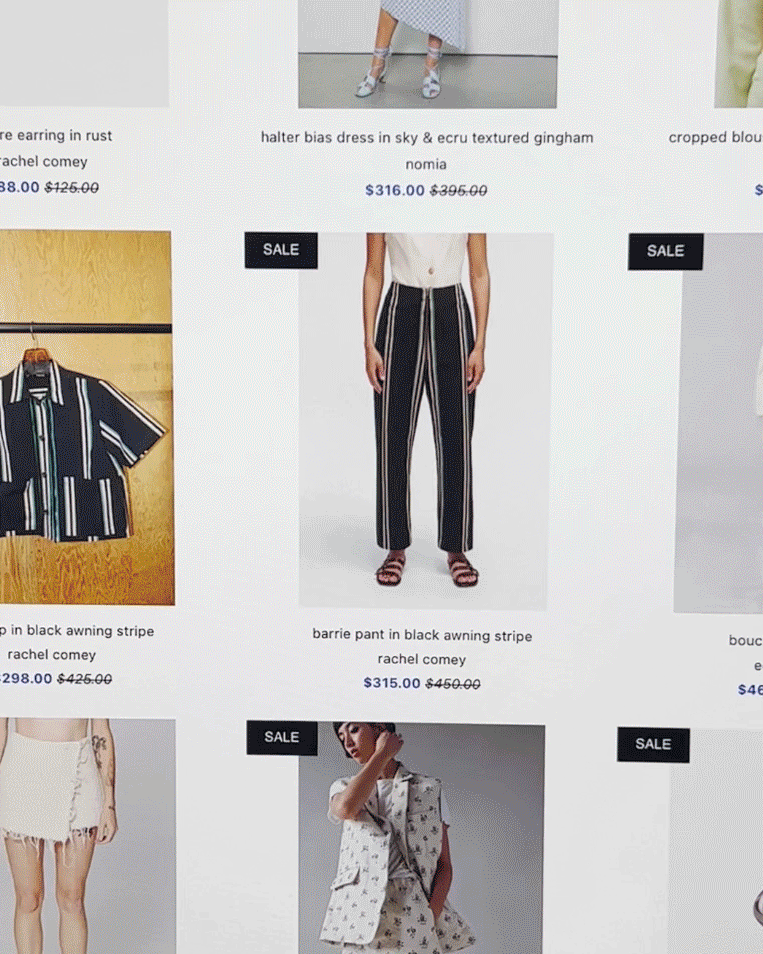Click the halter dress product photo

[x=428, y=54]
